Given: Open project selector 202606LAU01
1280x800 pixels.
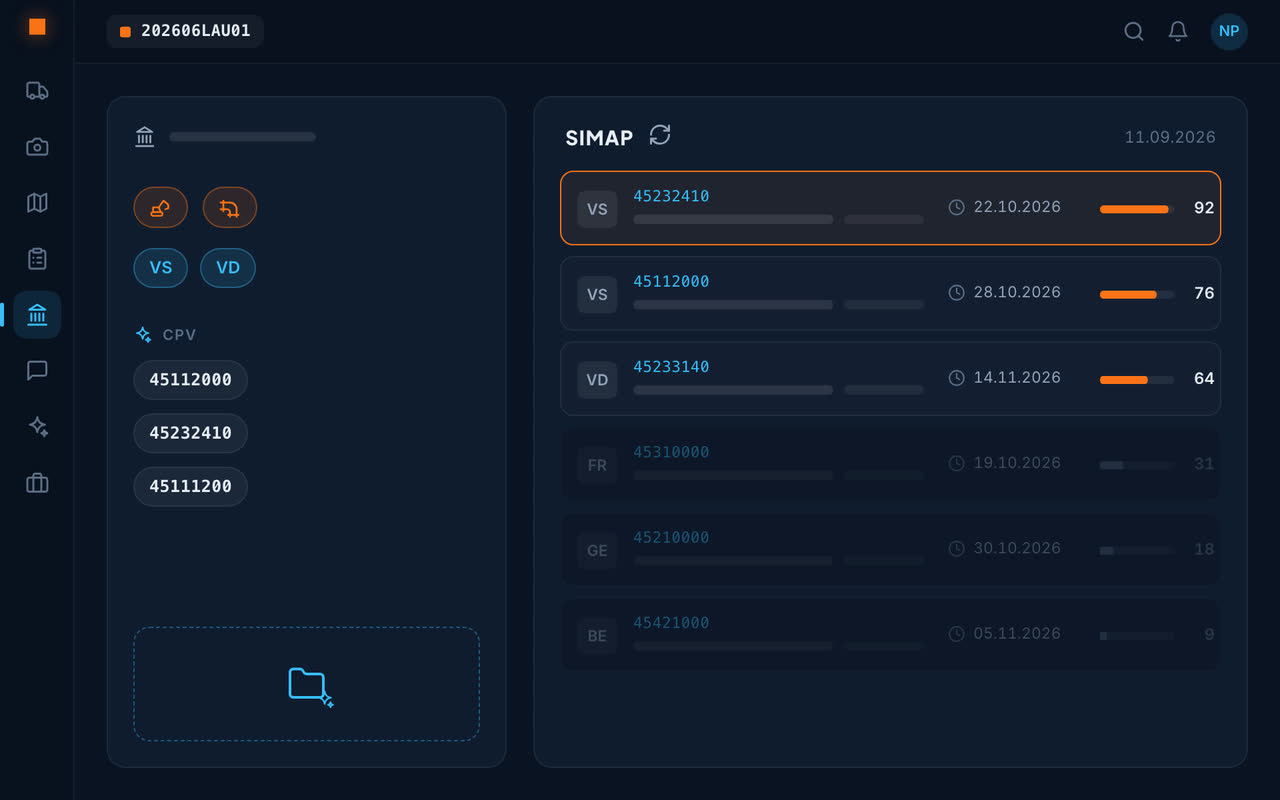Looking at the screenshot, I should click(x=185, y=31).
